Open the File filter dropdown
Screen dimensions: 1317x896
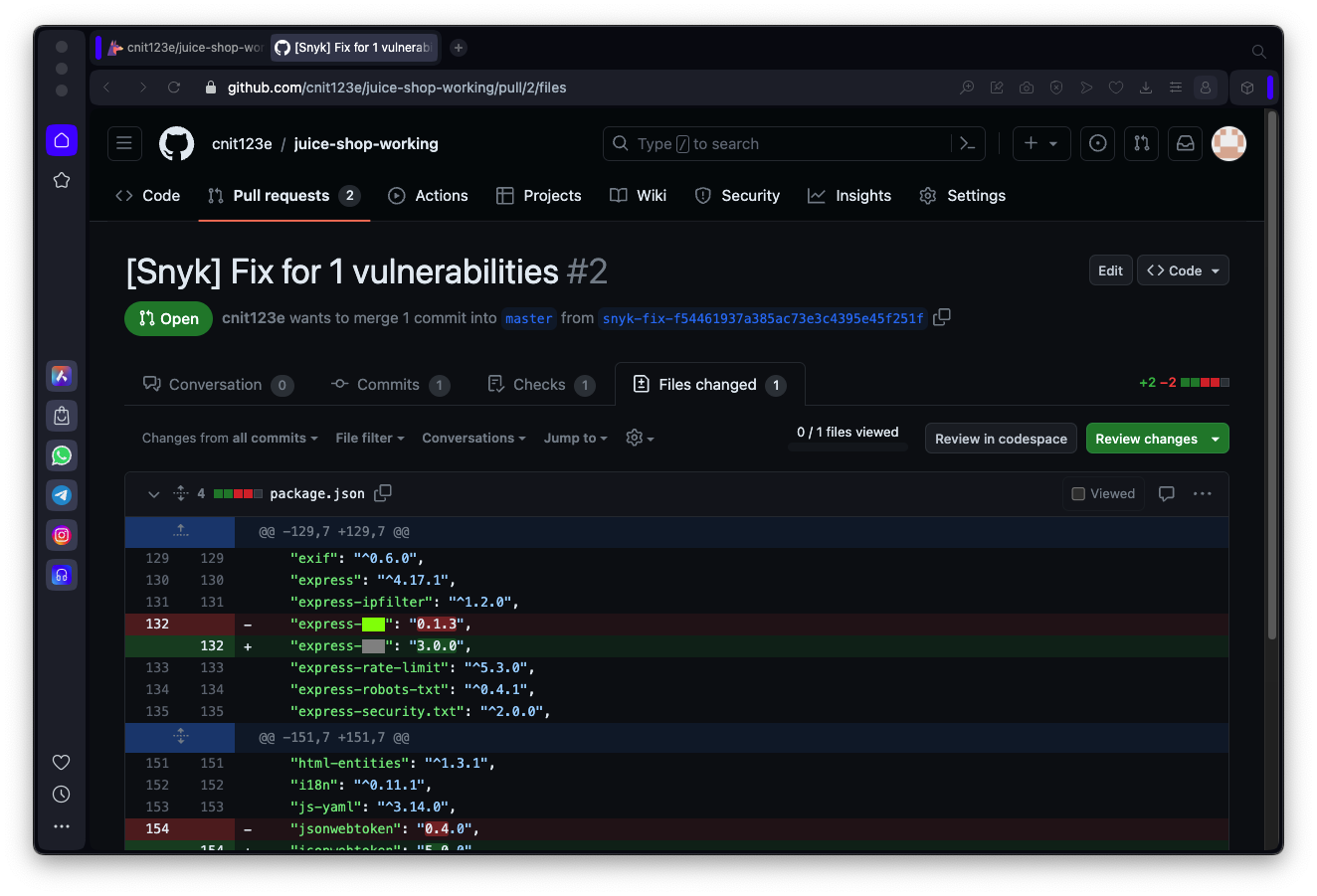click(x=369, y=439)
